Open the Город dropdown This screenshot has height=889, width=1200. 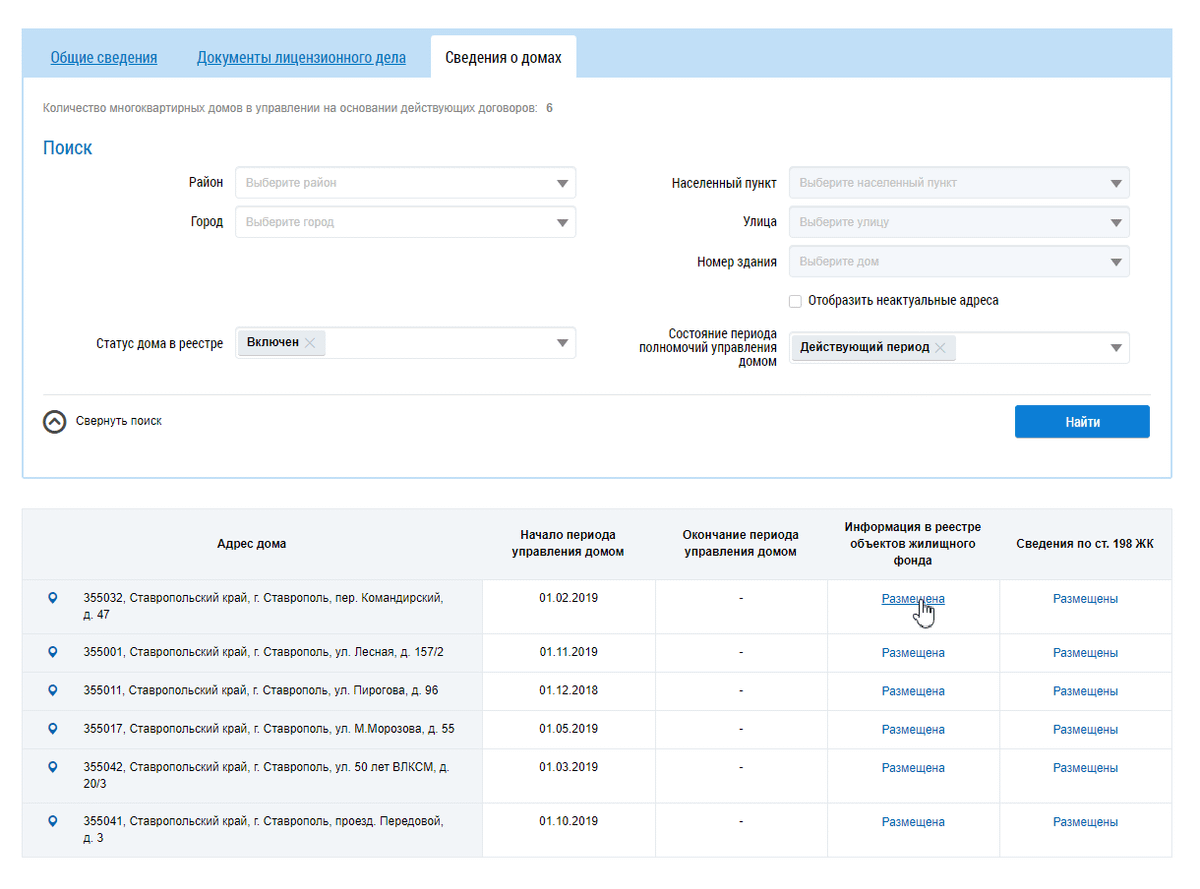406,222
